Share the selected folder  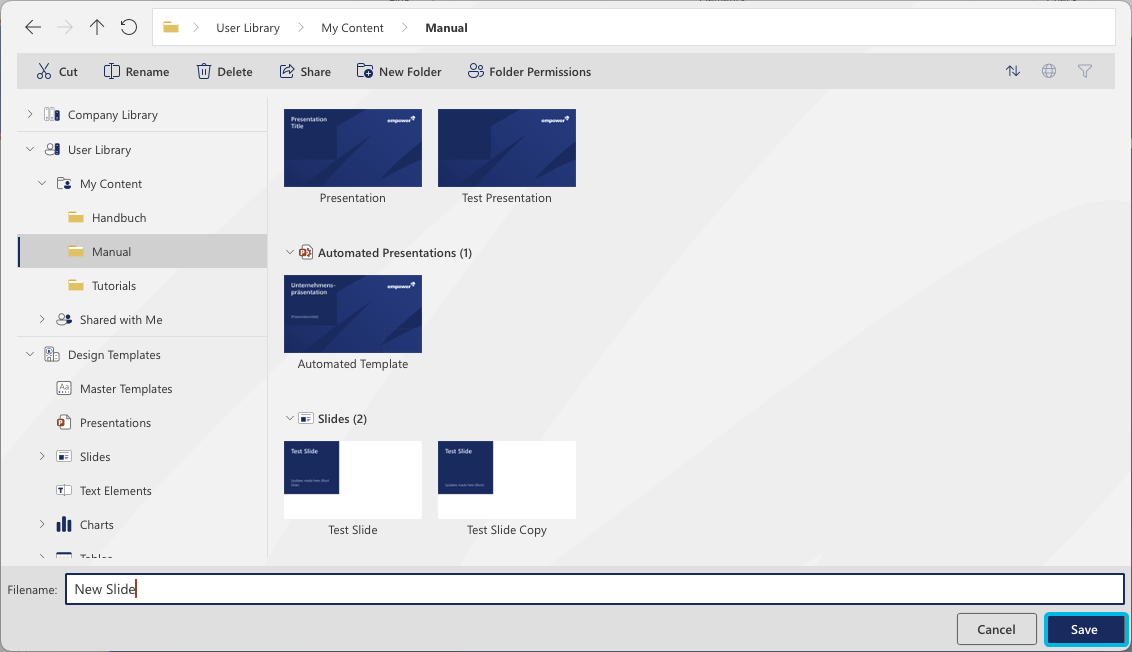[305, 71]
